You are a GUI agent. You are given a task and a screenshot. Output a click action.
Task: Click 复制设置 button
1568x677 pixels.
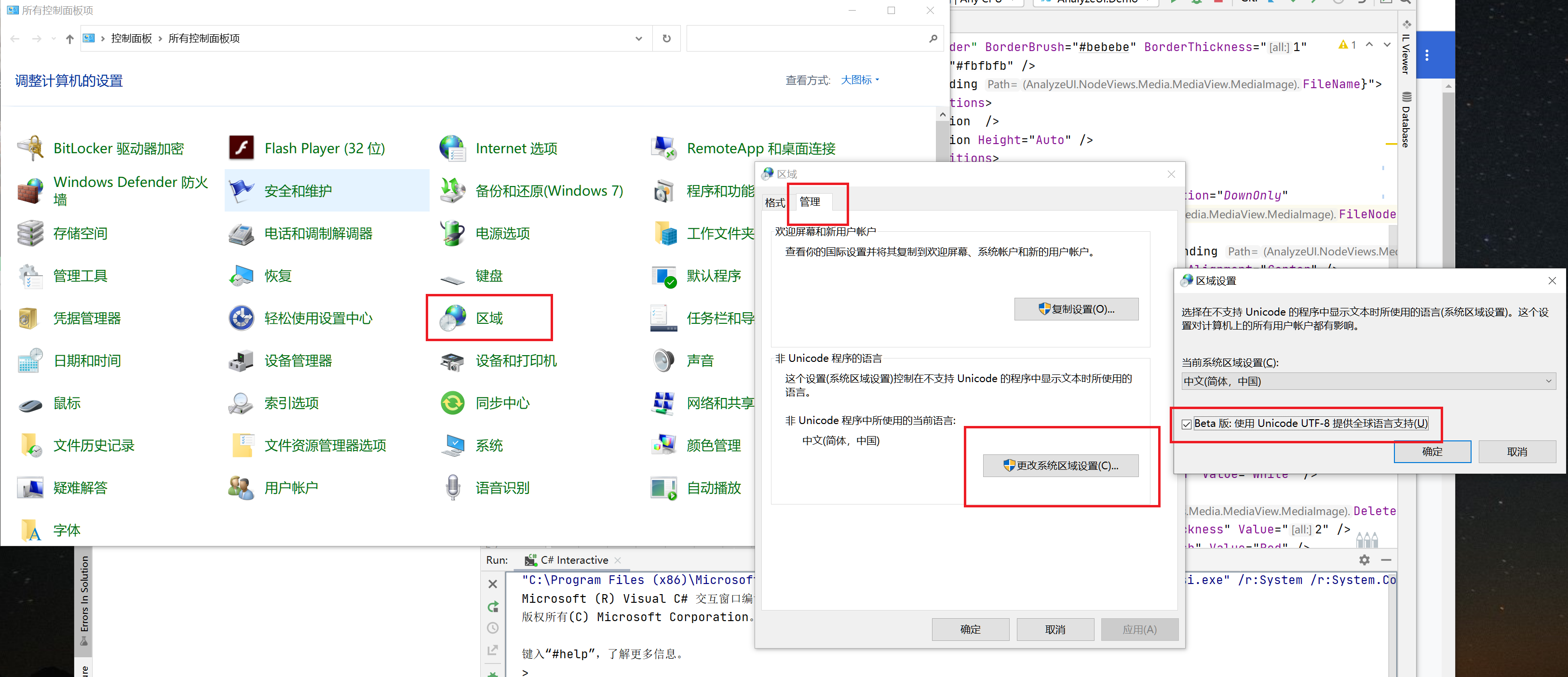click(1076, 309)
